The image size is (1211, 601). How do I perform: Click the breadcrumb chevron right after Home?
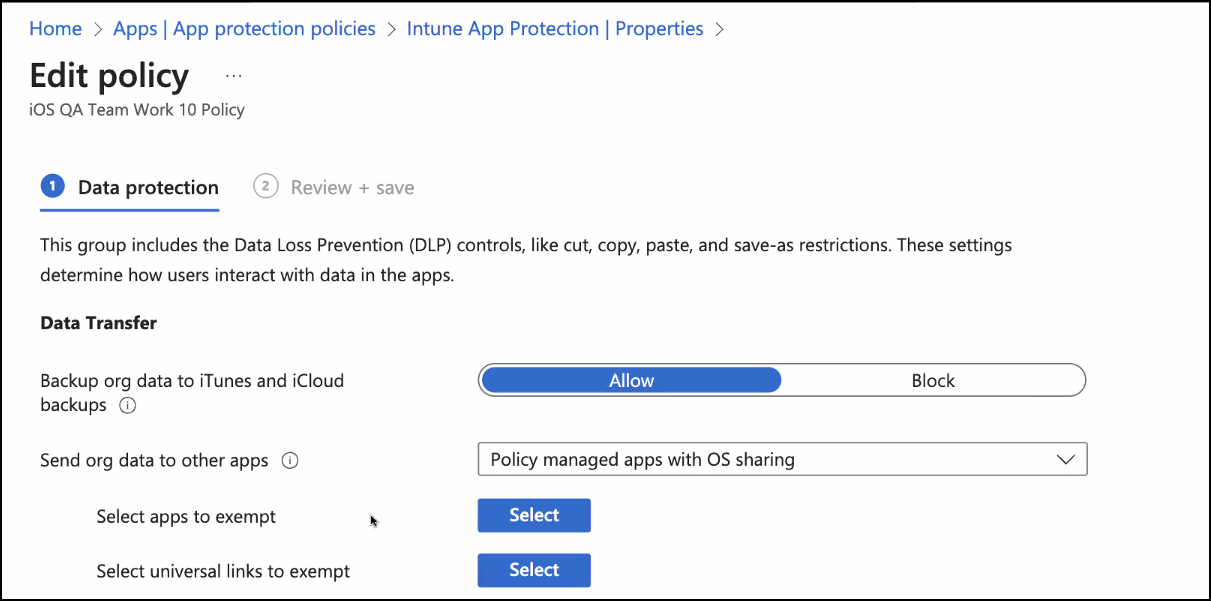(98, 30)
